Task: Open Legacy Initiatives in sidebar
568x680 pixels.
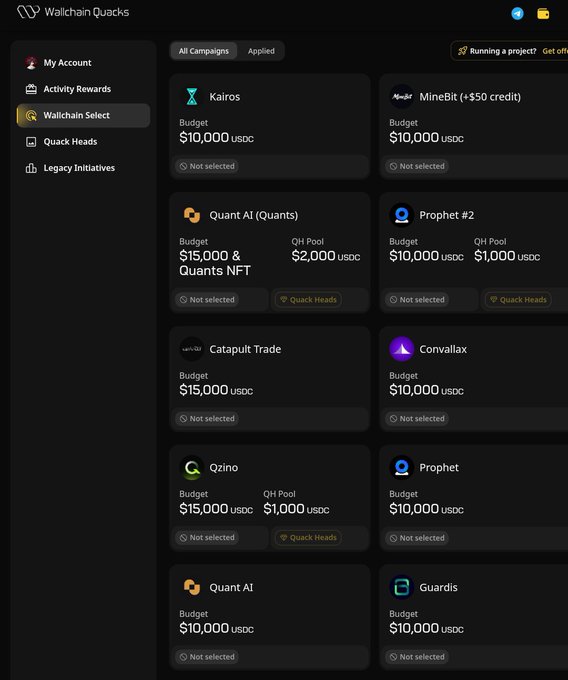Action: click(83, 168)
